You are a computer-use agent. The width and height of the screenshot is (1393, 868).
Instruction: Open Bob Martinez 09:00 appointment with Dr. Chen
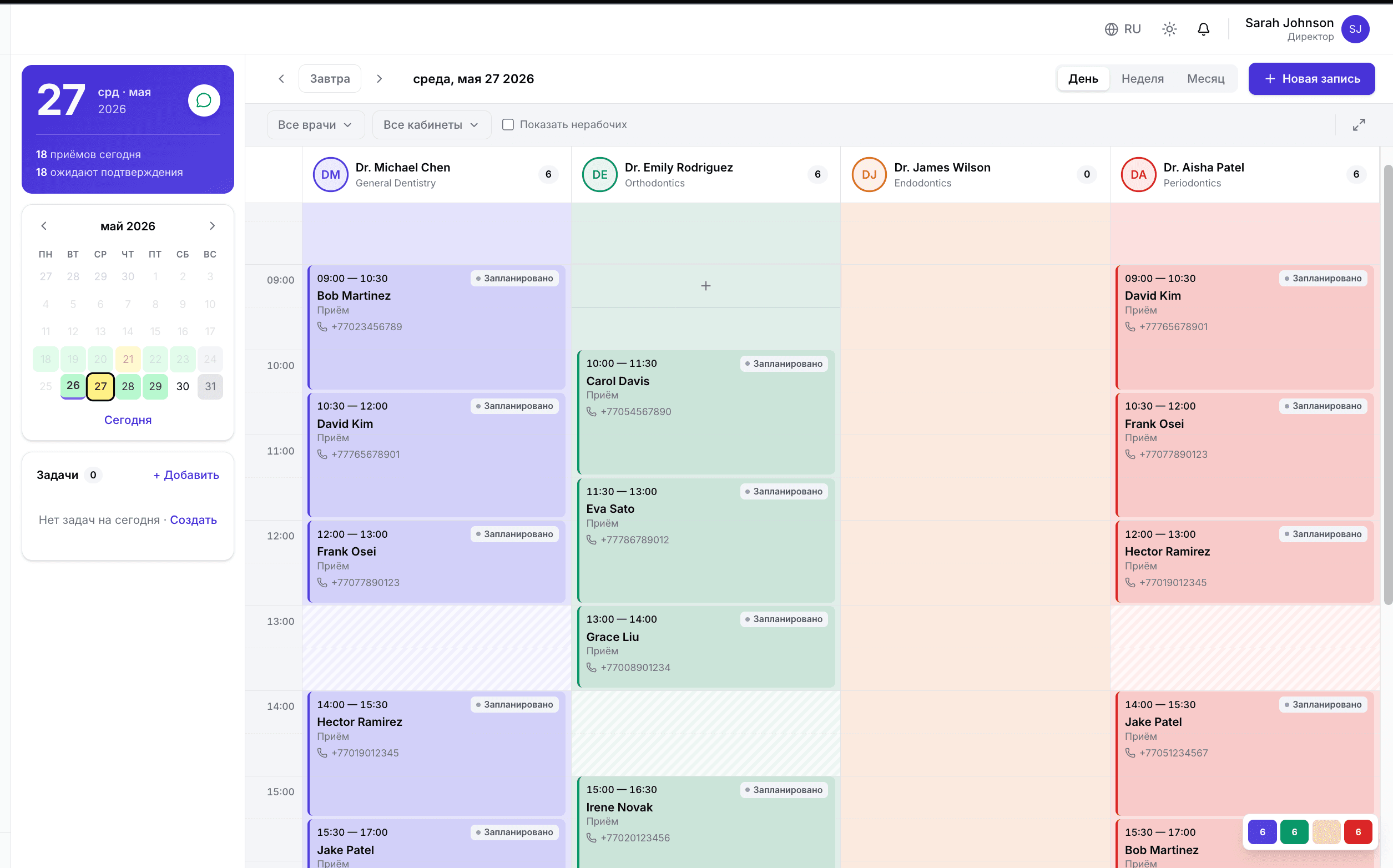click(x=436, y=327)
